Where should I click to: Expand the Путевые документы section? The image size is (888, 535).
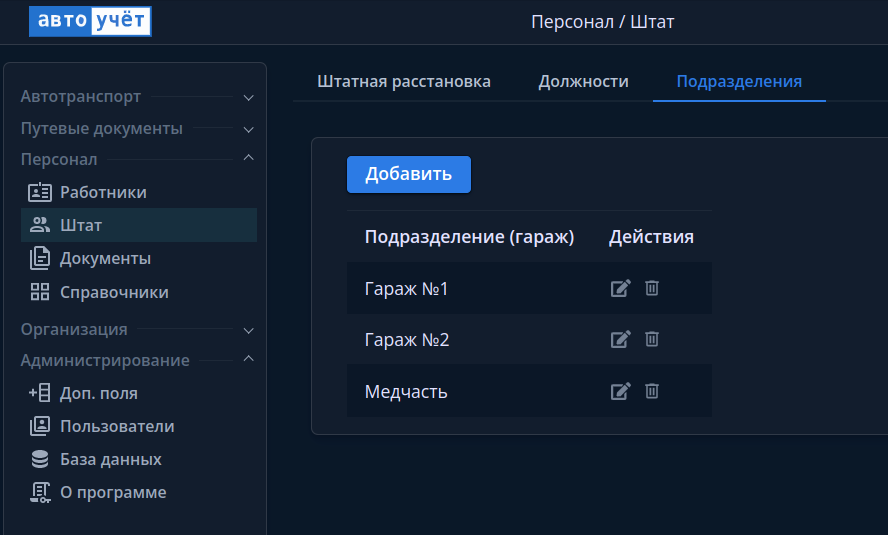point(249,129)
